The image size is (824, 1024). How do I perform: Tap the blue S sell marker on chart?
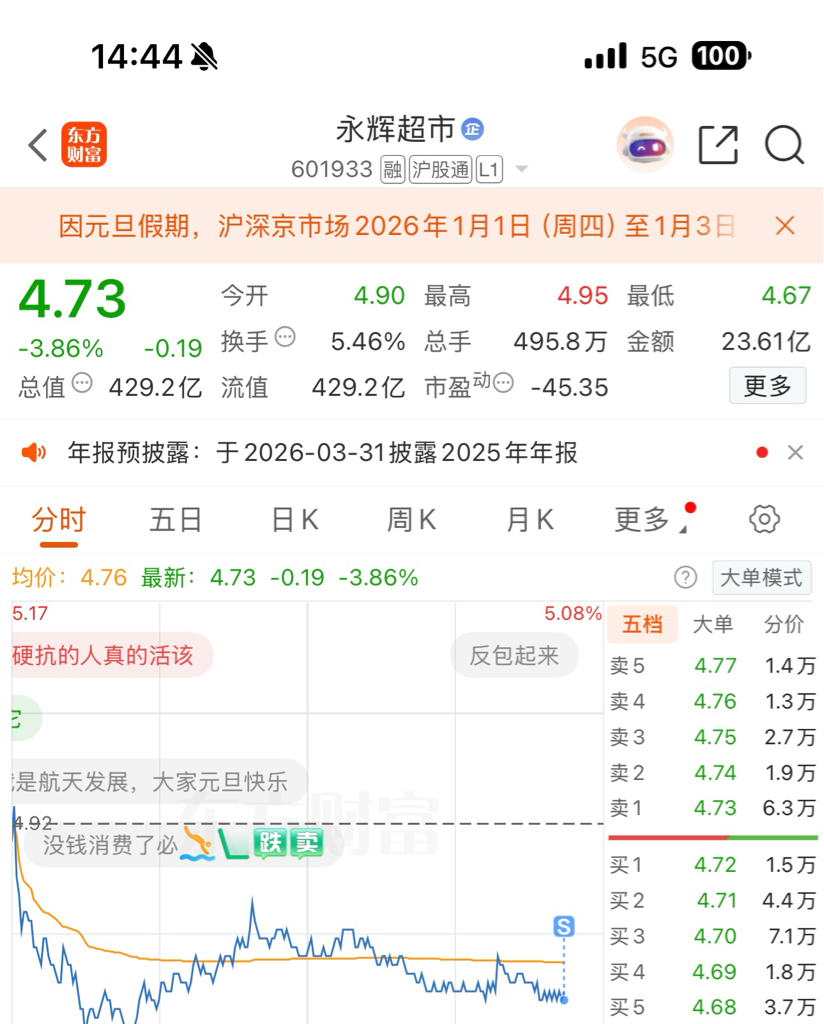[564, 926]
